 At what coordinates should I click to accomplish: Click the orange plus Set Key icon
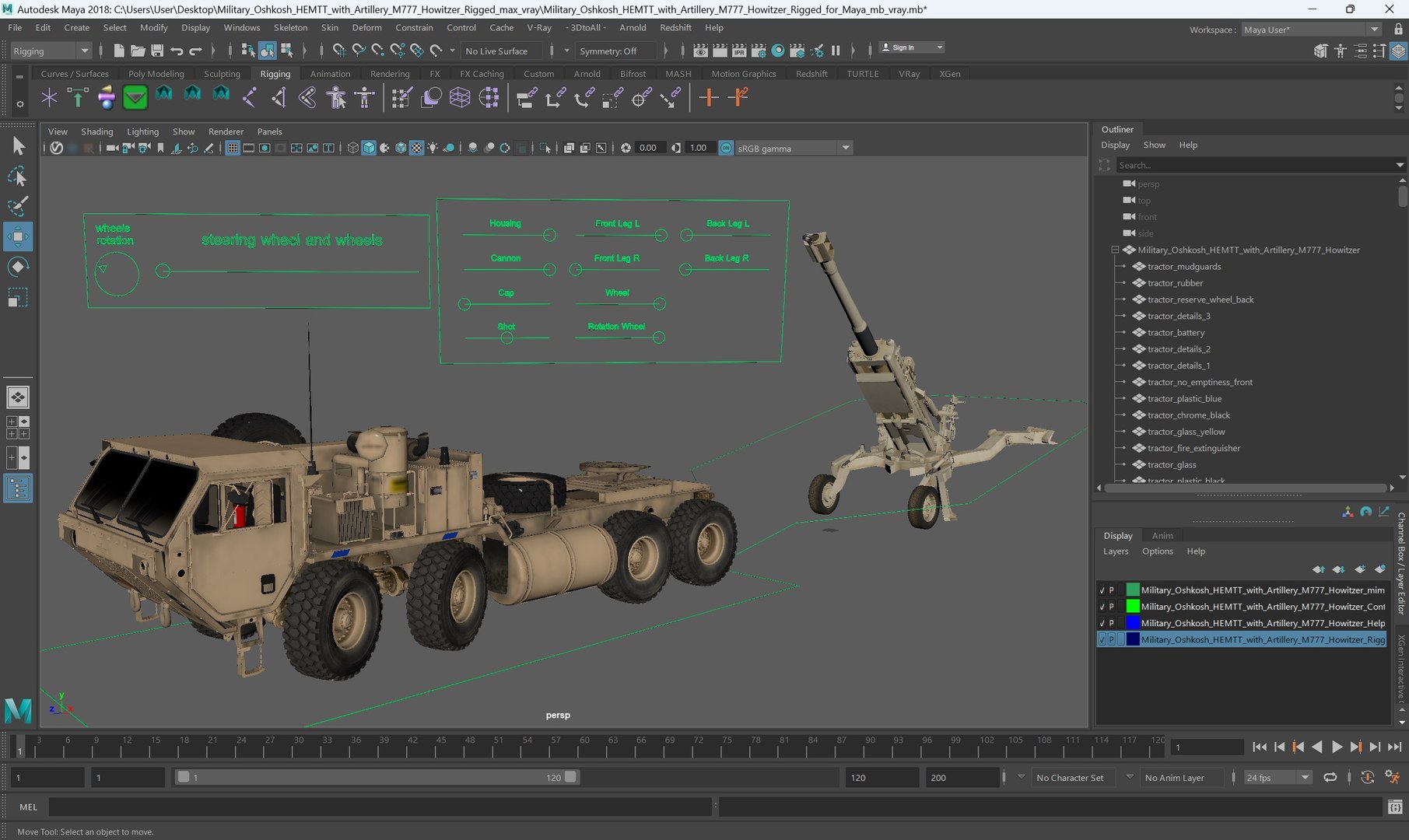(x=708, y=97)
